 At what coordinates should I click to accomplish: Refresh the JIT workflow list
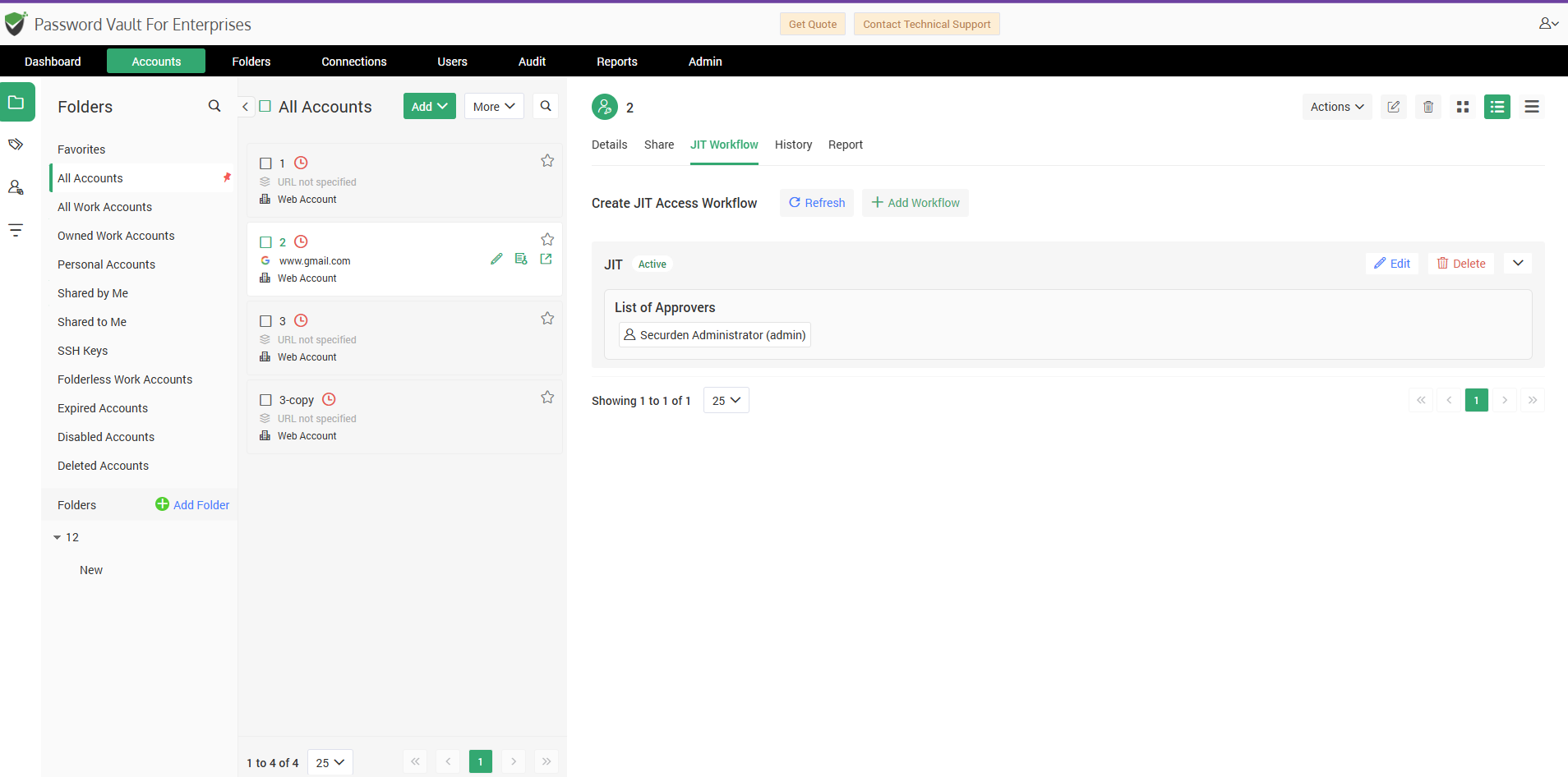(x=817, y=203)
